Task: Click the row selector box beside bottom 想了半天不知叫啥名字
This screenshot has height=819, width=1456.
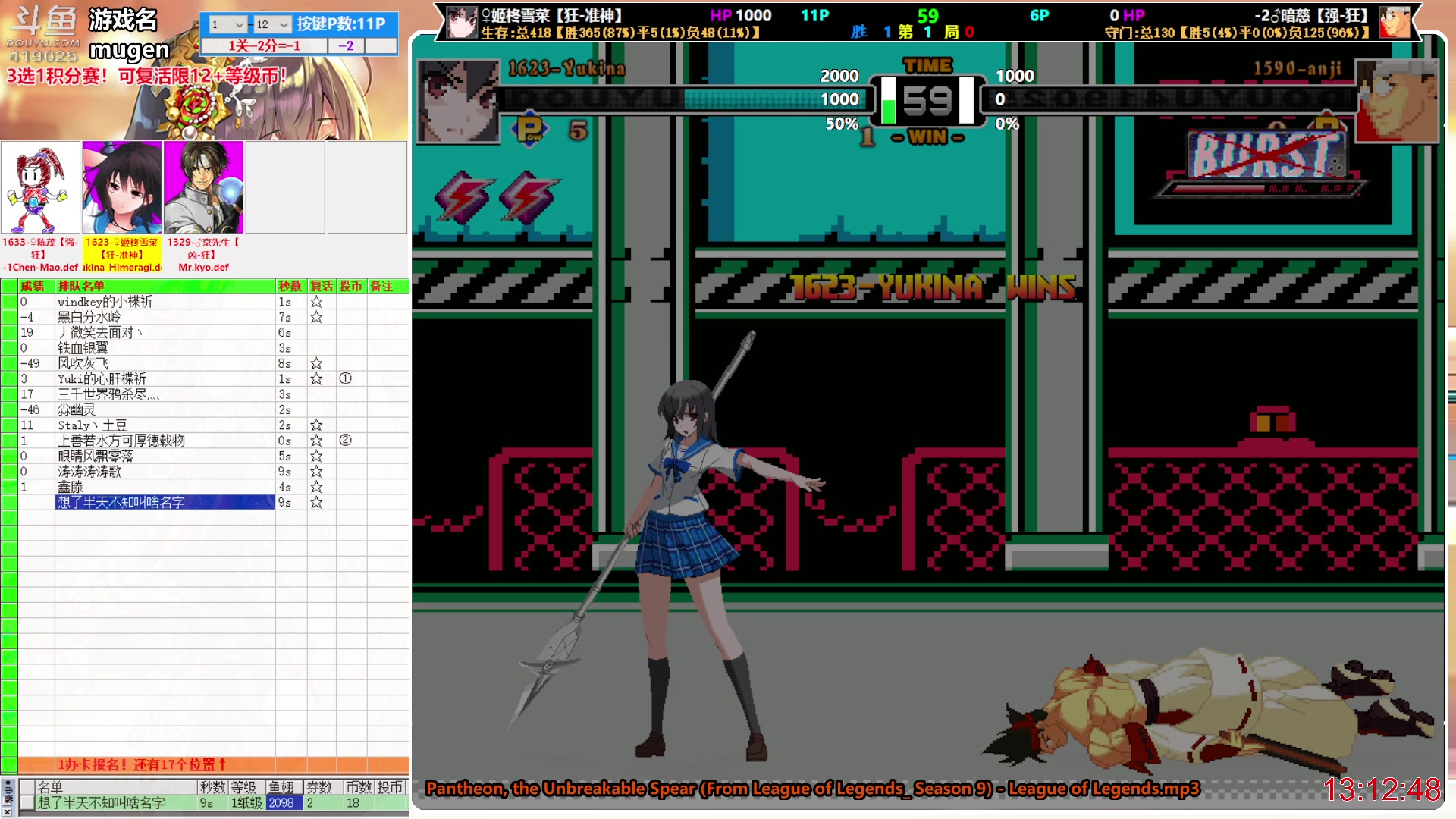Action: click(x=27, y=802)
